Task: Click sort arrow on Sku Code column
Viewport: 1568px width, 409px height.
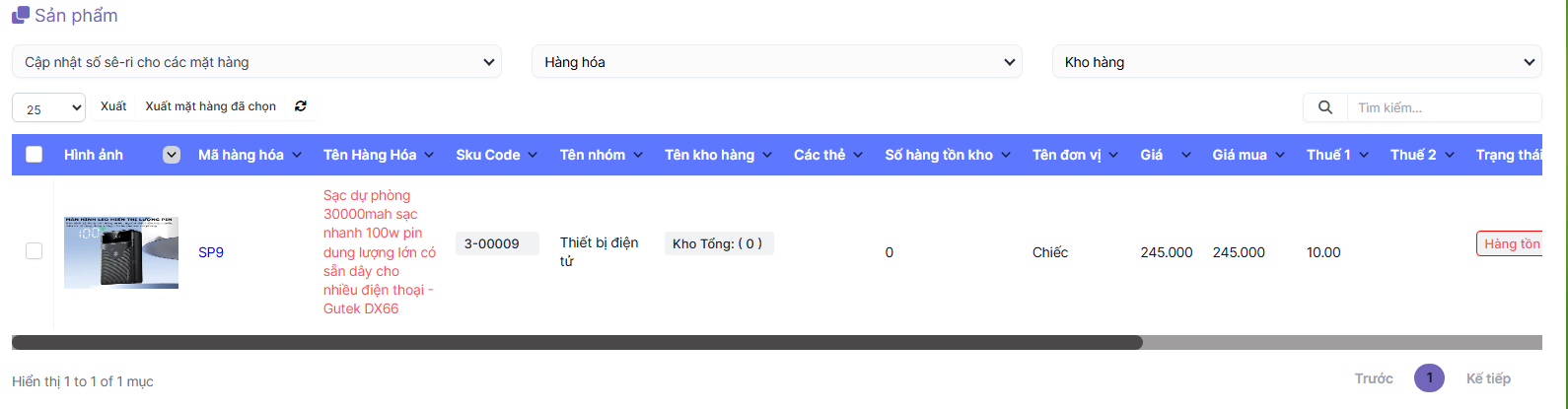Action: (534, 155)
